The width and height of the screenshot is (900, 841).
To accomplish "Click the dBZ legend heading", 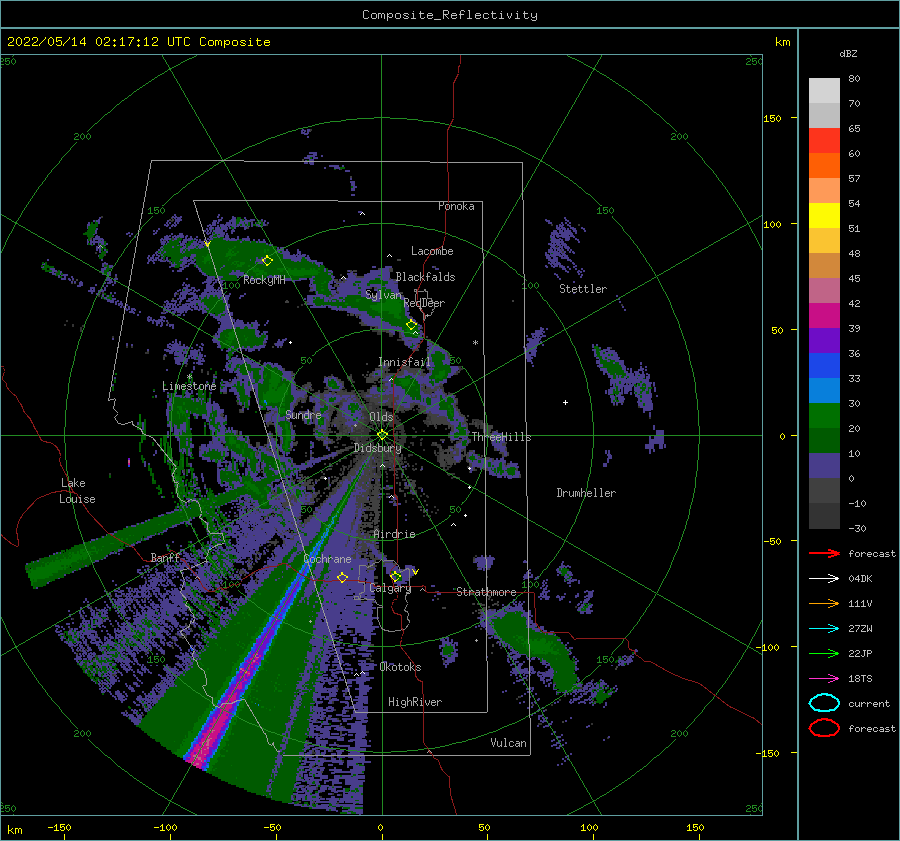I will pos(848,53).
